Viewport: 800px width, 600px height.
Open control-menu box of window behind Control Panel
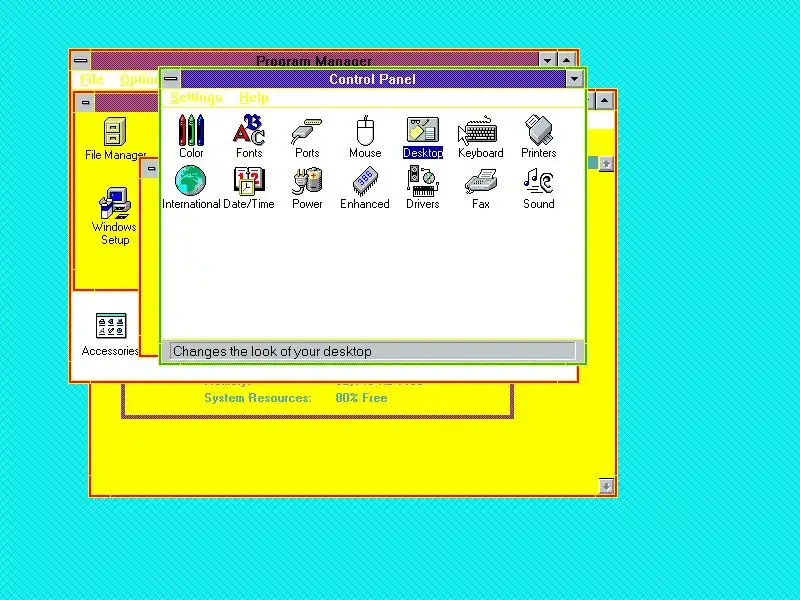(150, 168)
